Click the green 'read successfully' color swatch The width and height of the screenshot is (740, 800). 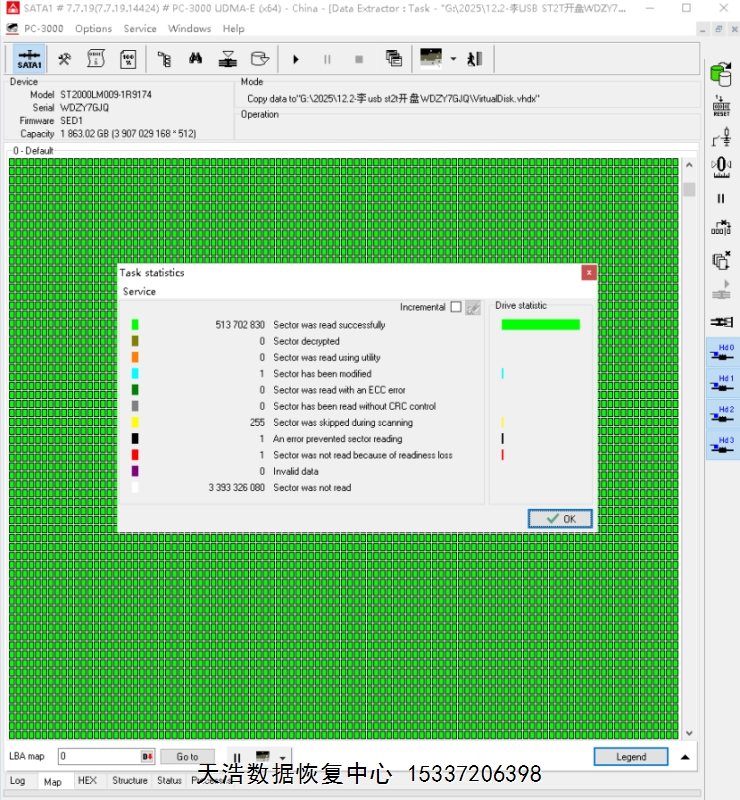[x=135, y=325]
